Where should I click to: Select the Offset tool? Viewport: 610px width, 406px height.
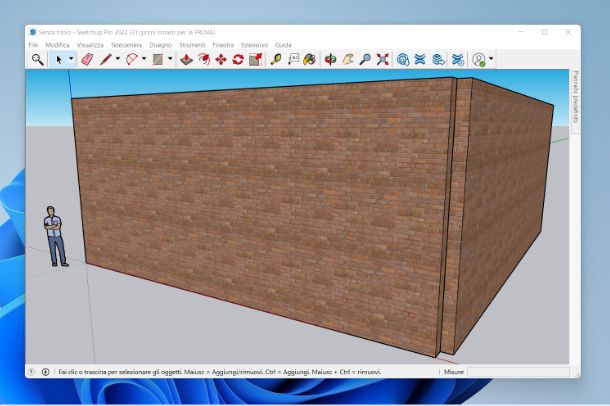coord(203,60)
